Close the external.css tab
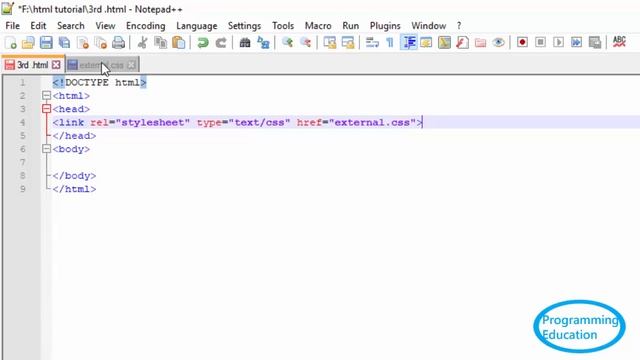640x360 pixels. tap(131, 65)
